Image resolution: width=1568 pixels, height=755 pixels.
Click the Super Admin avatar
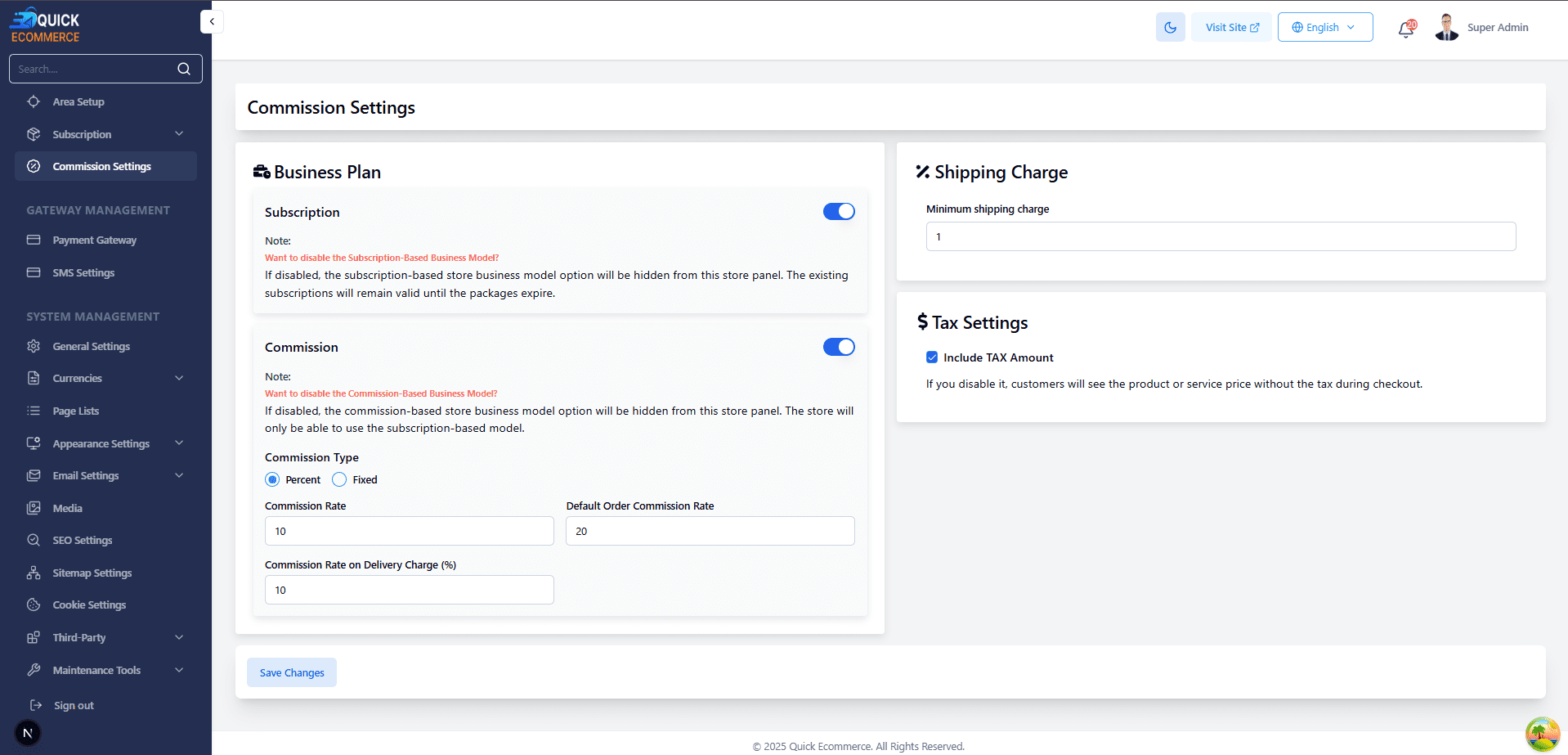(1446, 28)
